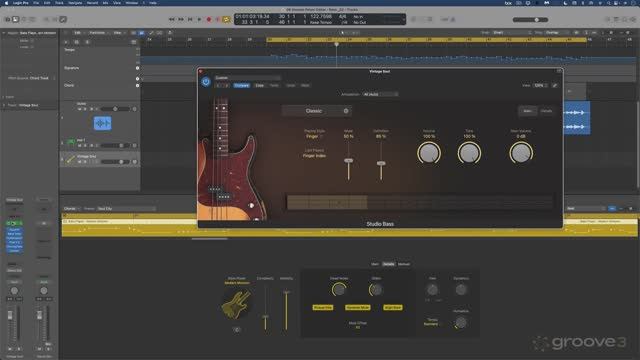
Task: Open the Navigate menu in menu bar
Action: (x=75, y=3)
